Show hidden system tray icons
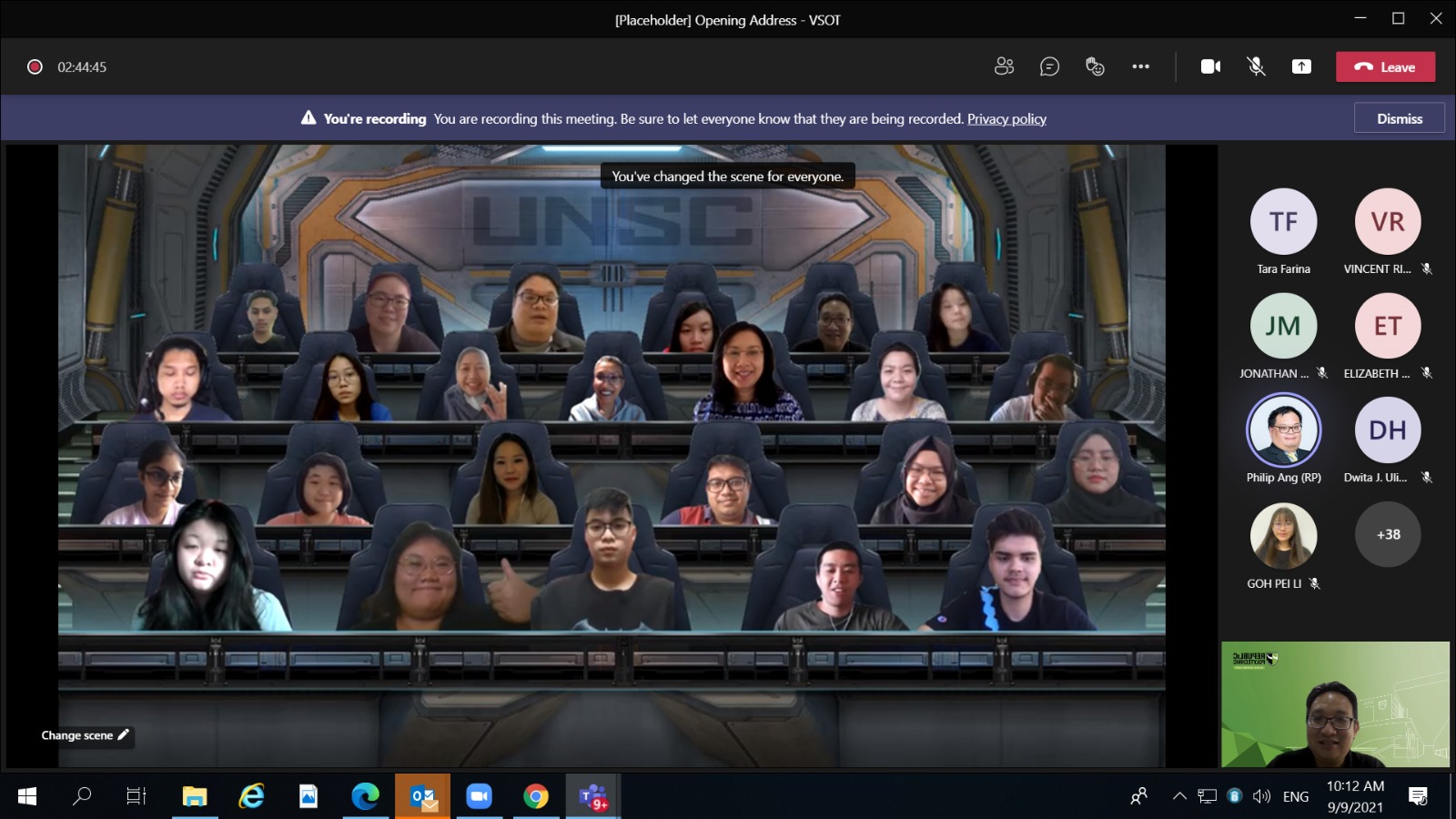The width and height of the screenshot is (1456, 819). [x=1179, y=796]
